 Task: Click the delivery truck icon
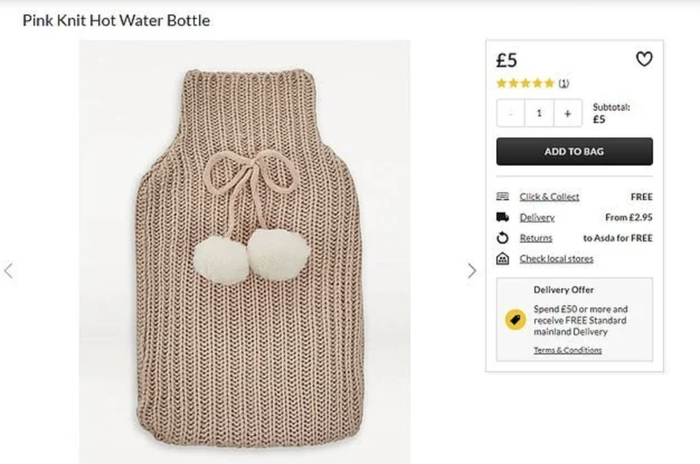click(x=502, y=217)
